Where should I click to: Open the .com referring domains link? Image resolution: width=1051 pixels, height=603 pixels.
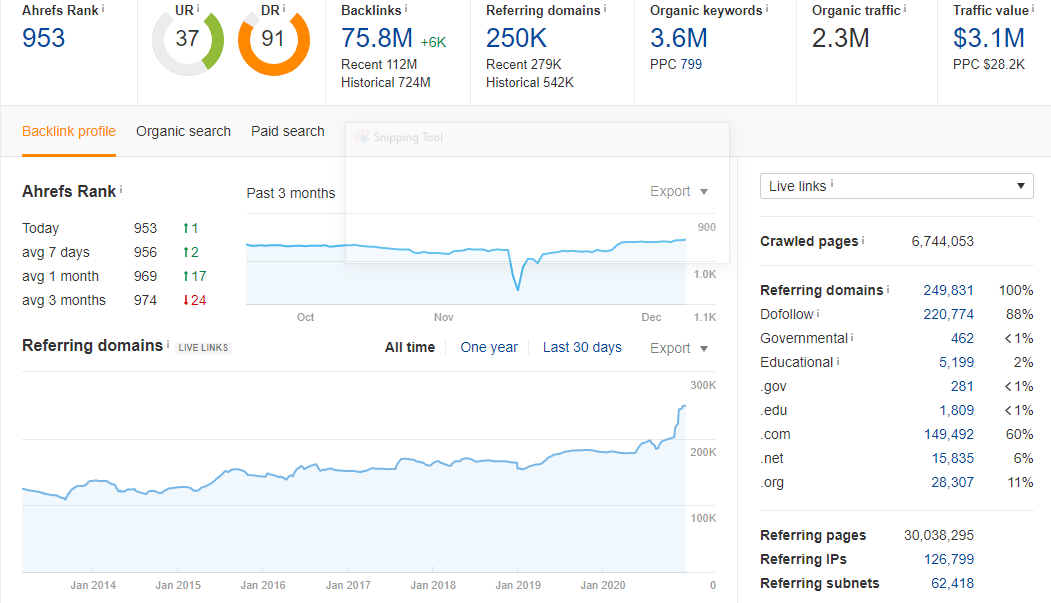tap(949, 434)
